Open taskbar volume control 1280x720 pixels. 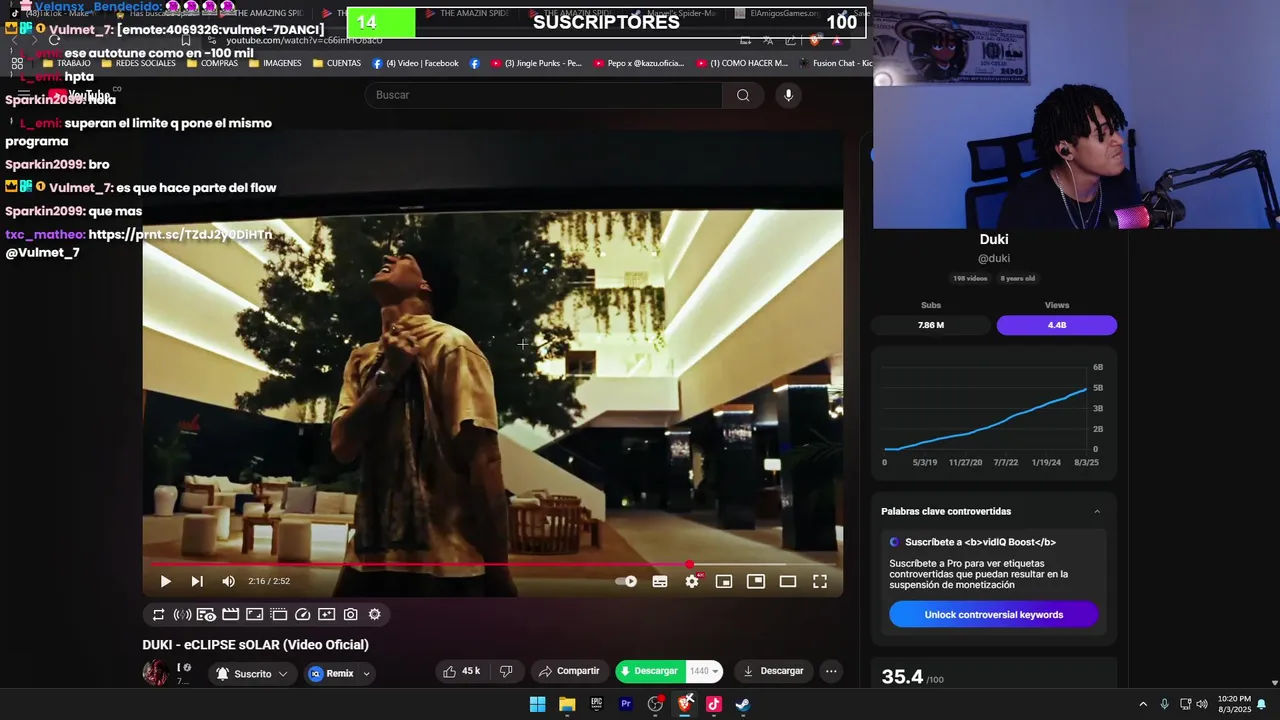pyautogui.click(x=1202, y=704)
